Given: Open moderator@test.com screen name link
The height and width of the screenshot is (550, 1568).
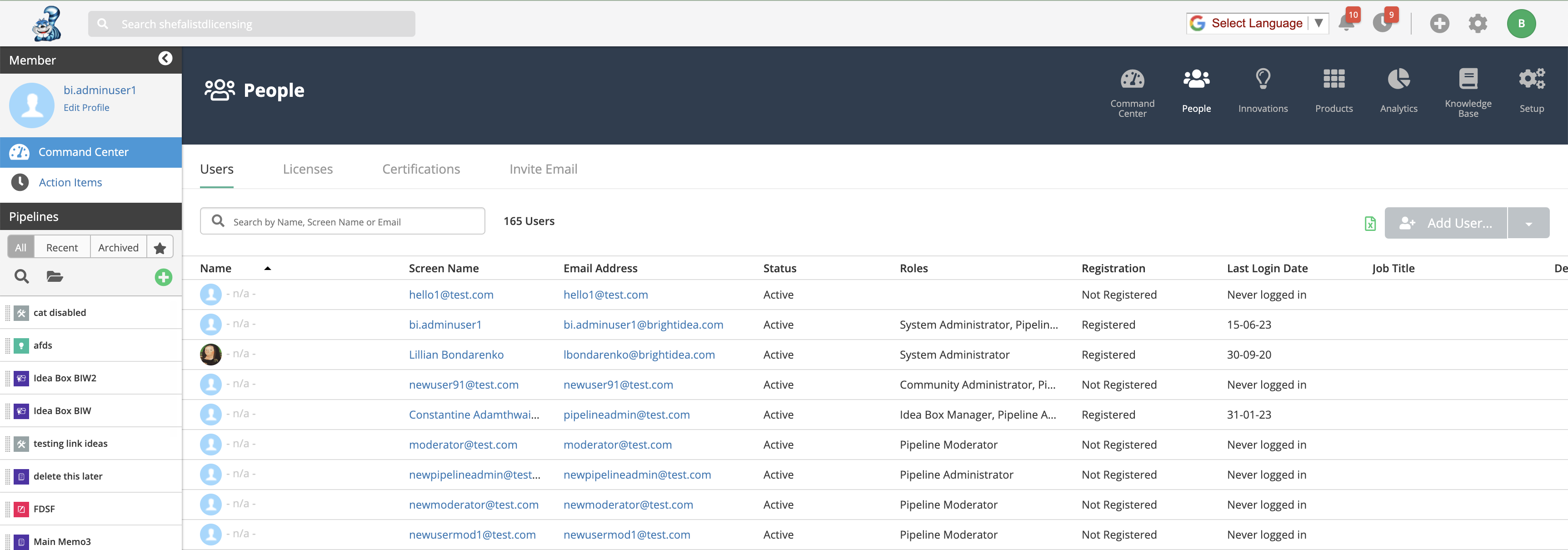Looking at the screenshot, I should click(x=463, y=445).
